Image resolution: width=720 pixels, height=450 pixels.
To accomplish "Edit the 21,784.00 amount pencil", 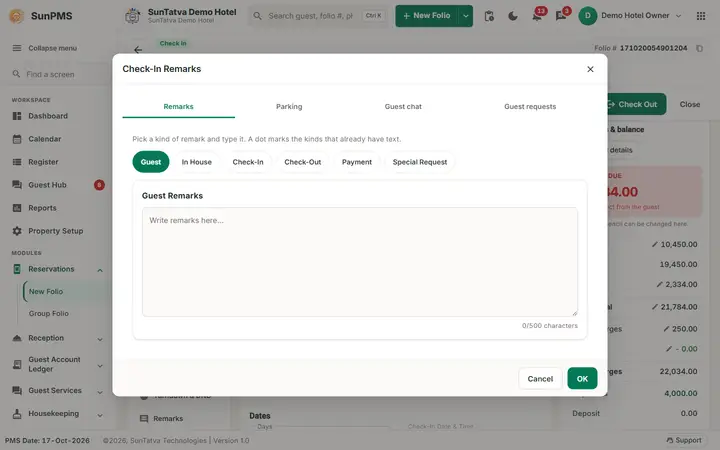I will [655, 307].
